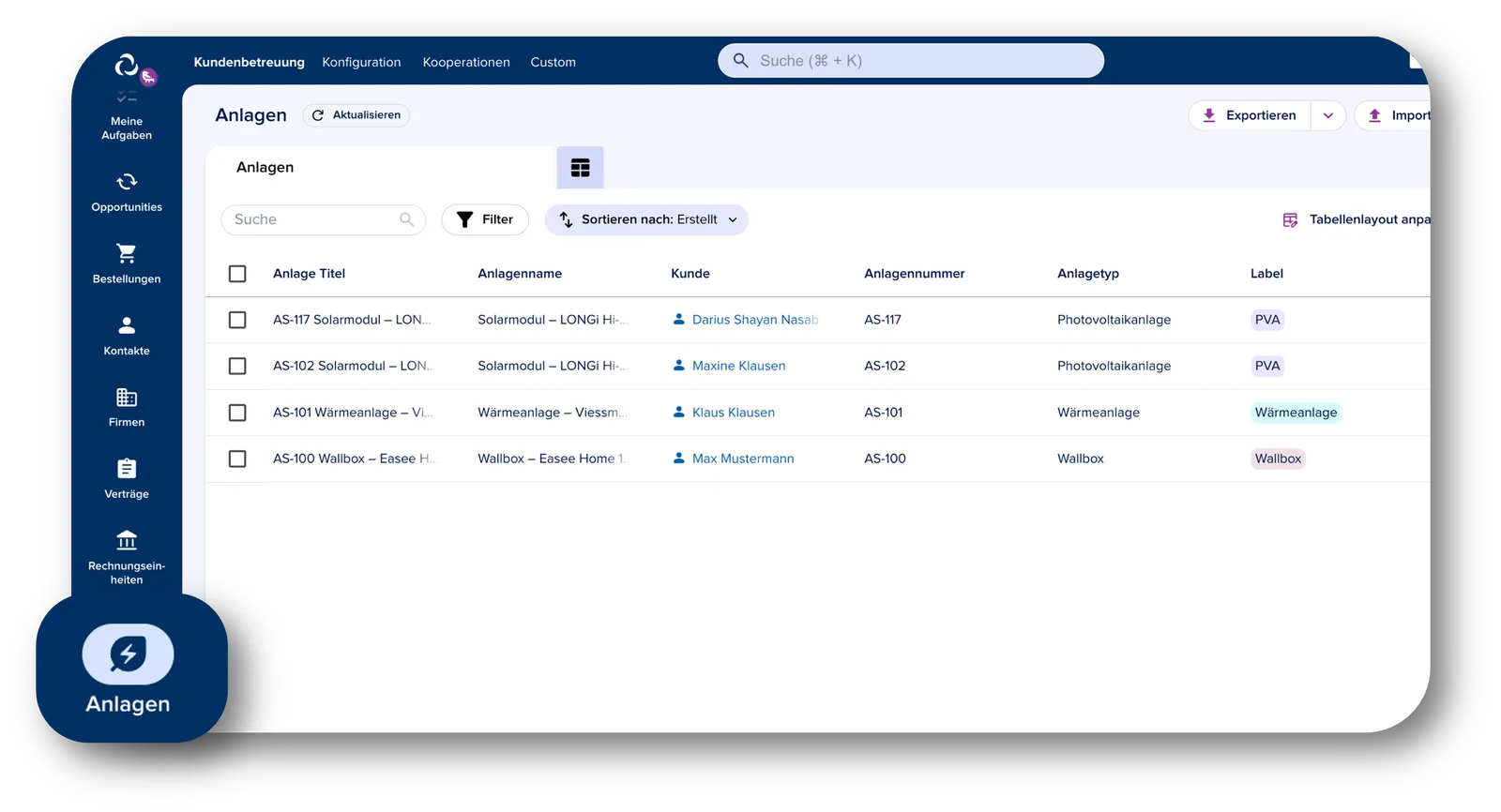Tick the checkbox for AS-117 row
This screenshot has width=1501, height=812.
[237, 320]
